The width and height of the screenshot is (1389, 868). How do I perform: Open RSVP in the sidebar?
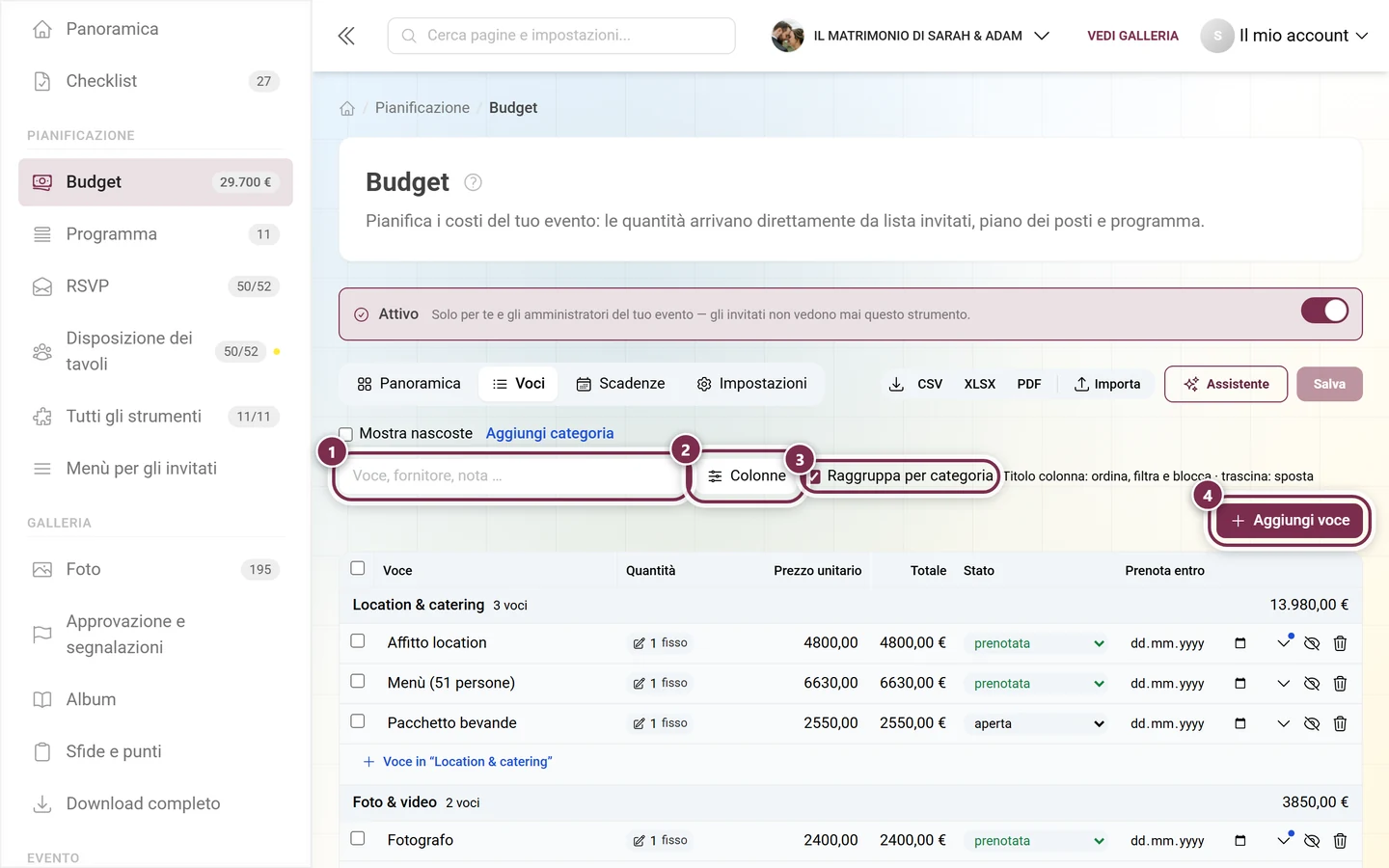pyautogui.click(x=155, y=286)
